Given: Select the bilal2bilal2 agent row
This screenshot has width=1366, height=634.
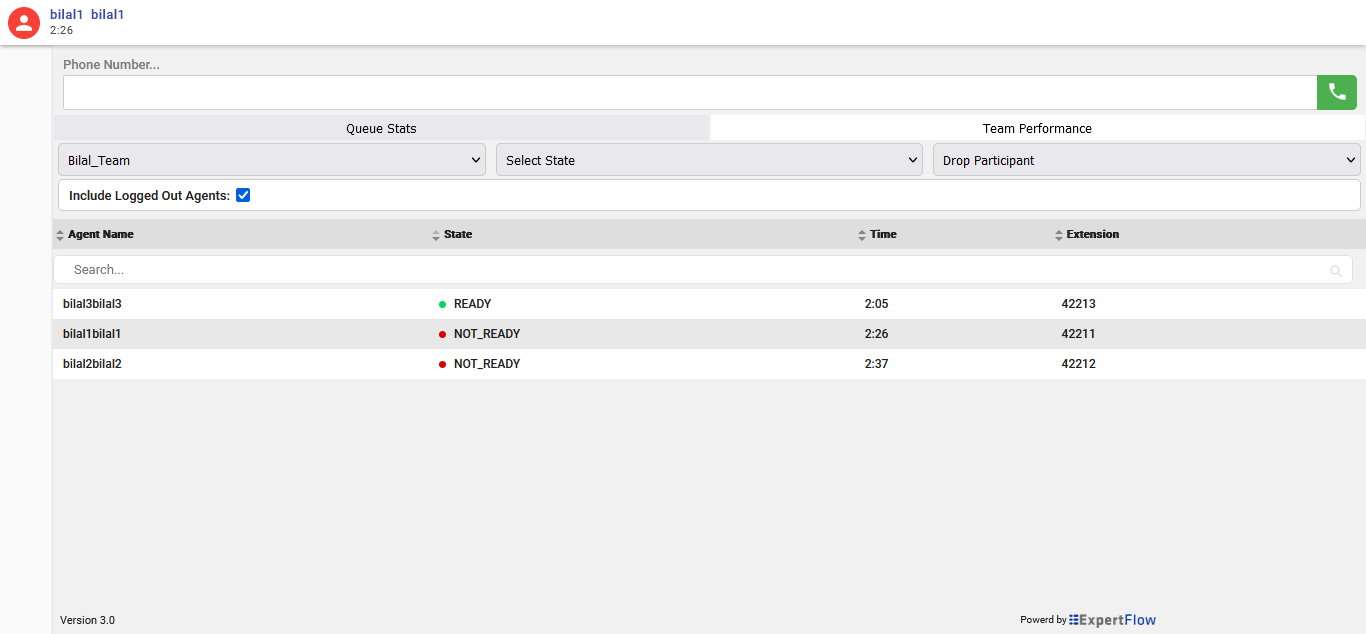Looking at the screenshot, I should pyautogui.click(x=92, y=364).
